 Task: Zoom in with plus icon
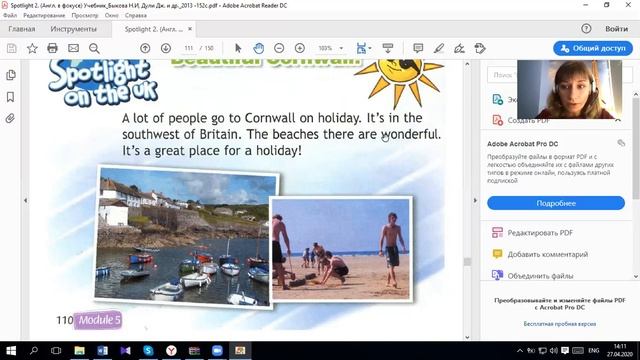coord(300,48)
